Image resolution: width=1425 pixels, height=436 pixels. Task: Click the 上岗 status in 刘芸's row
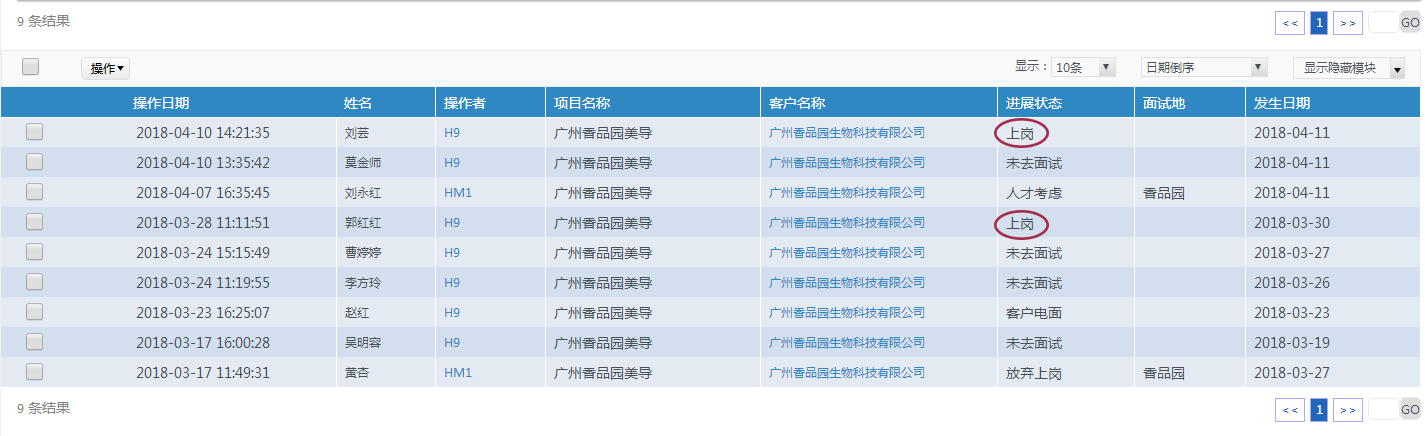pos(1020,132)
